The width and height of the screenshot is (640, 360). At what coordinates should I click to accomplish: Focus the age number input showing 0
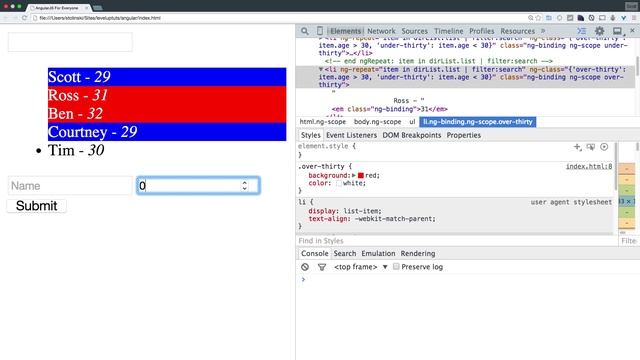coord(198,186)
